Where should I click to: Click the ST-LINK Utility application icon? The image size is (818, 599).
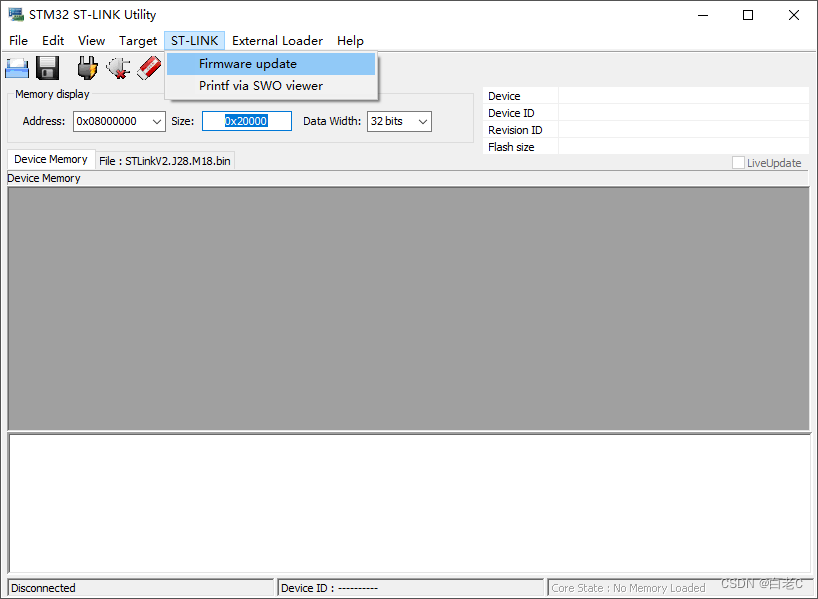point(13,14)
